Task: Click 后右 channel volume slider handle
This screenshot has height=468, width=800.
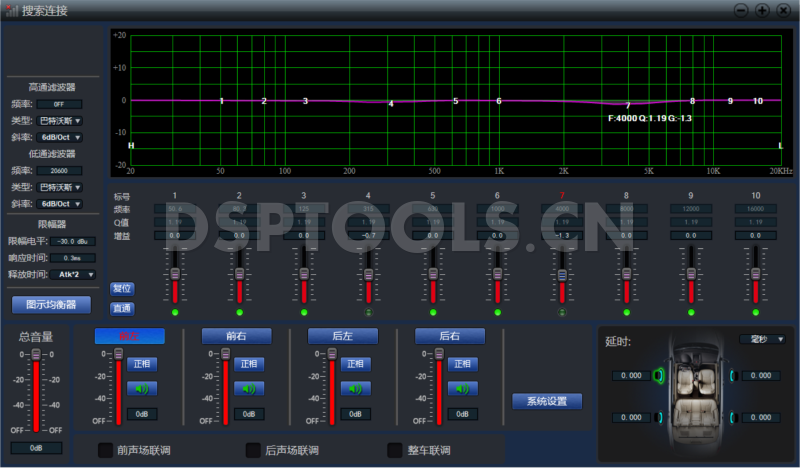Action: point(439,354)
